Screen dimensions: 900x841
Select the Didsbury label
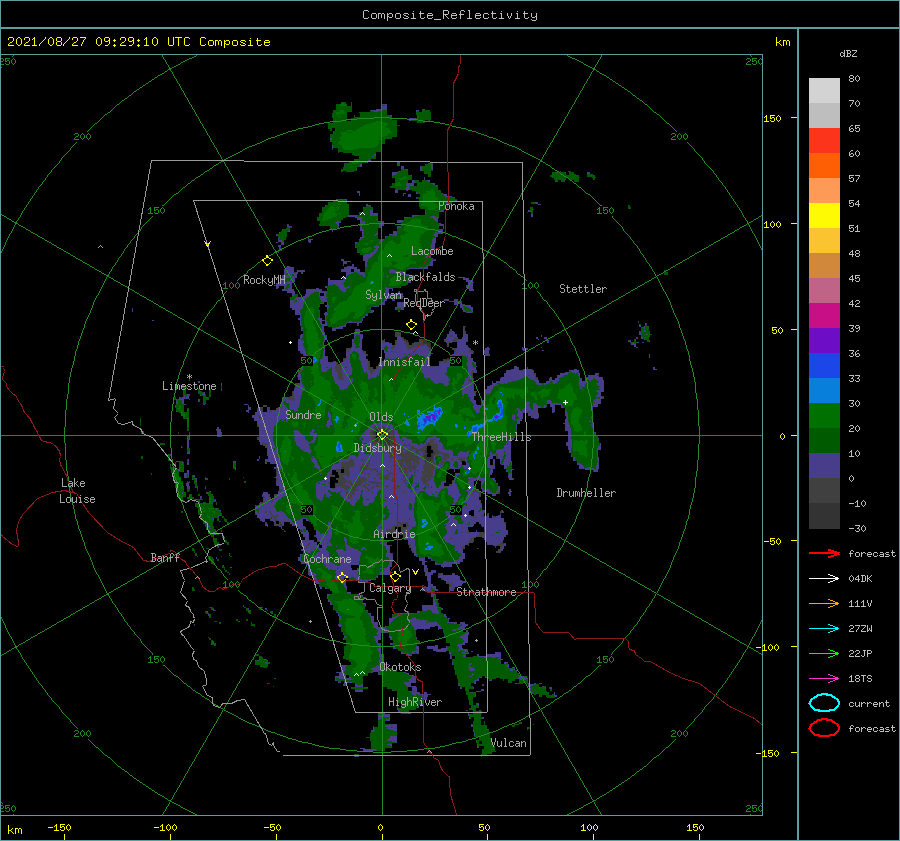377,448
